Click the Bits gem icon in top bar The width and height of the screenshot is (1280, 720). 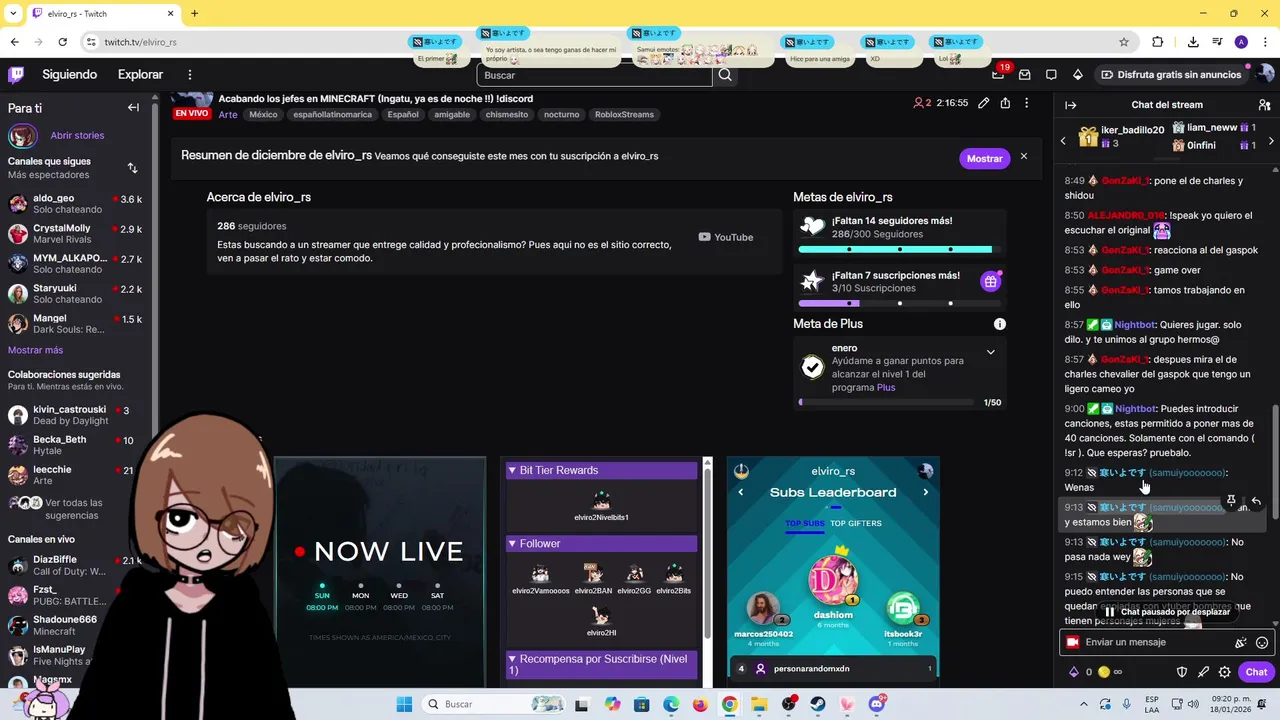(x=1077, y=75)
